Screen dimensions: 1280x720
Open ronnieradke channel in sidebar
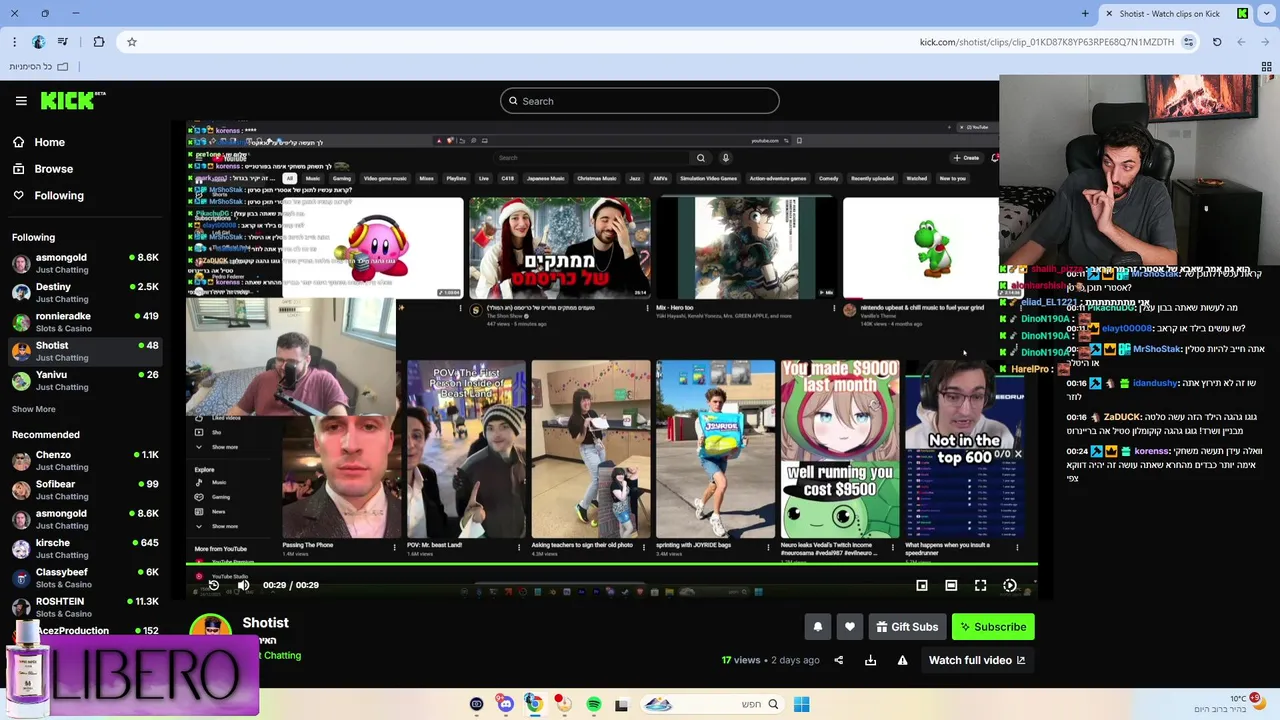[x=85, y=322]
